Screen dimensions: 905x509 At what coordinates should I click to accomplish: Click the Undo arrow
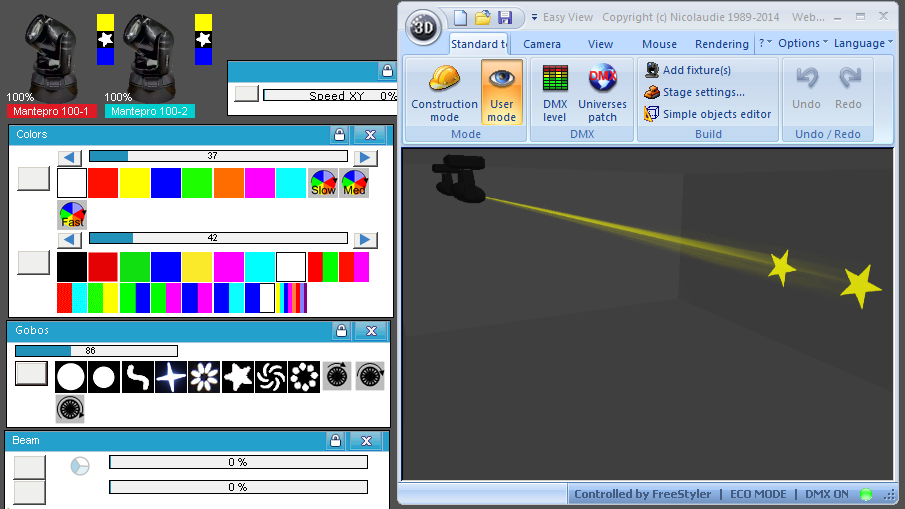(806, 78)
